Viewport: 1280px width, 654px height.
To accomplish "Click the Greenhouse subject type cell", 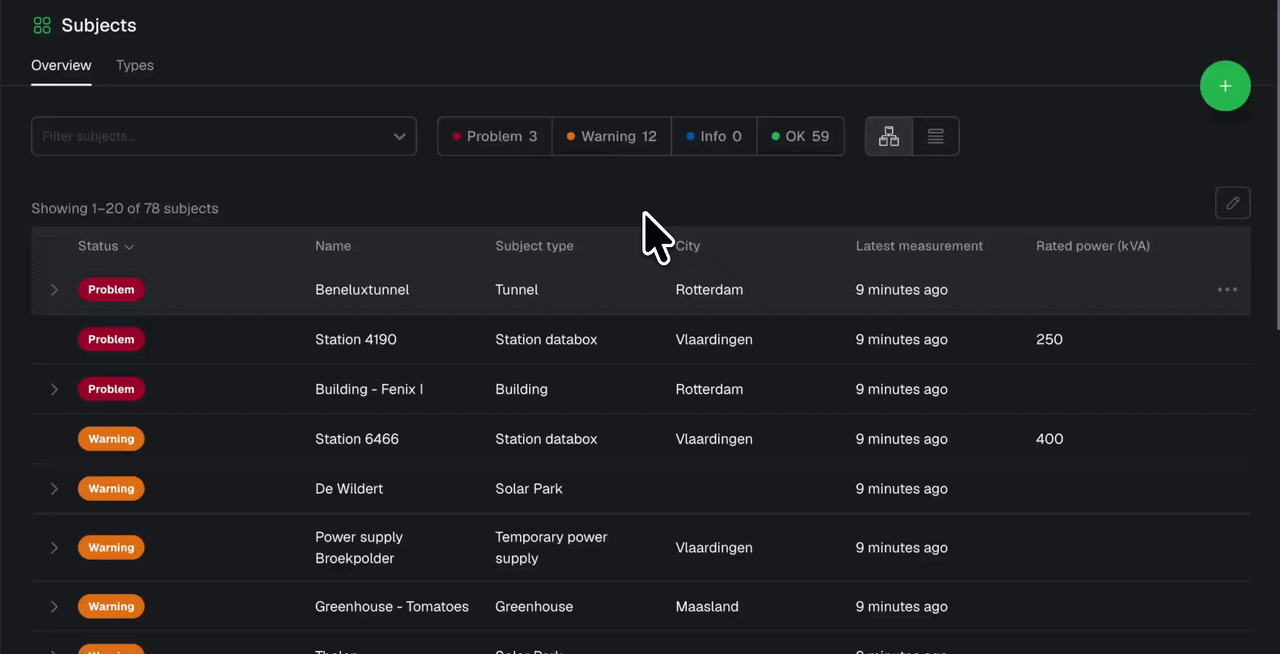I will pos(534,607).
